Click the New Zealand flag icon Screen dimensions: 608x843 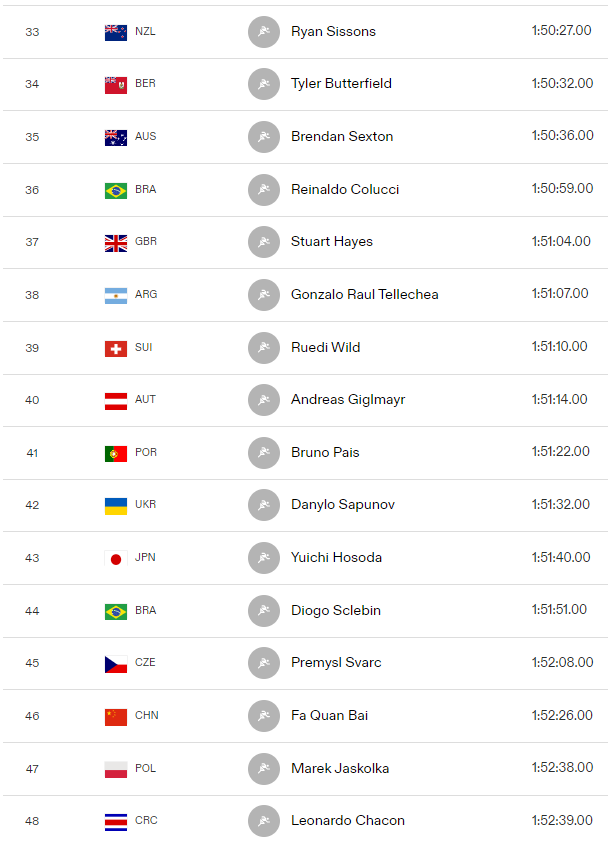point(116,33)
